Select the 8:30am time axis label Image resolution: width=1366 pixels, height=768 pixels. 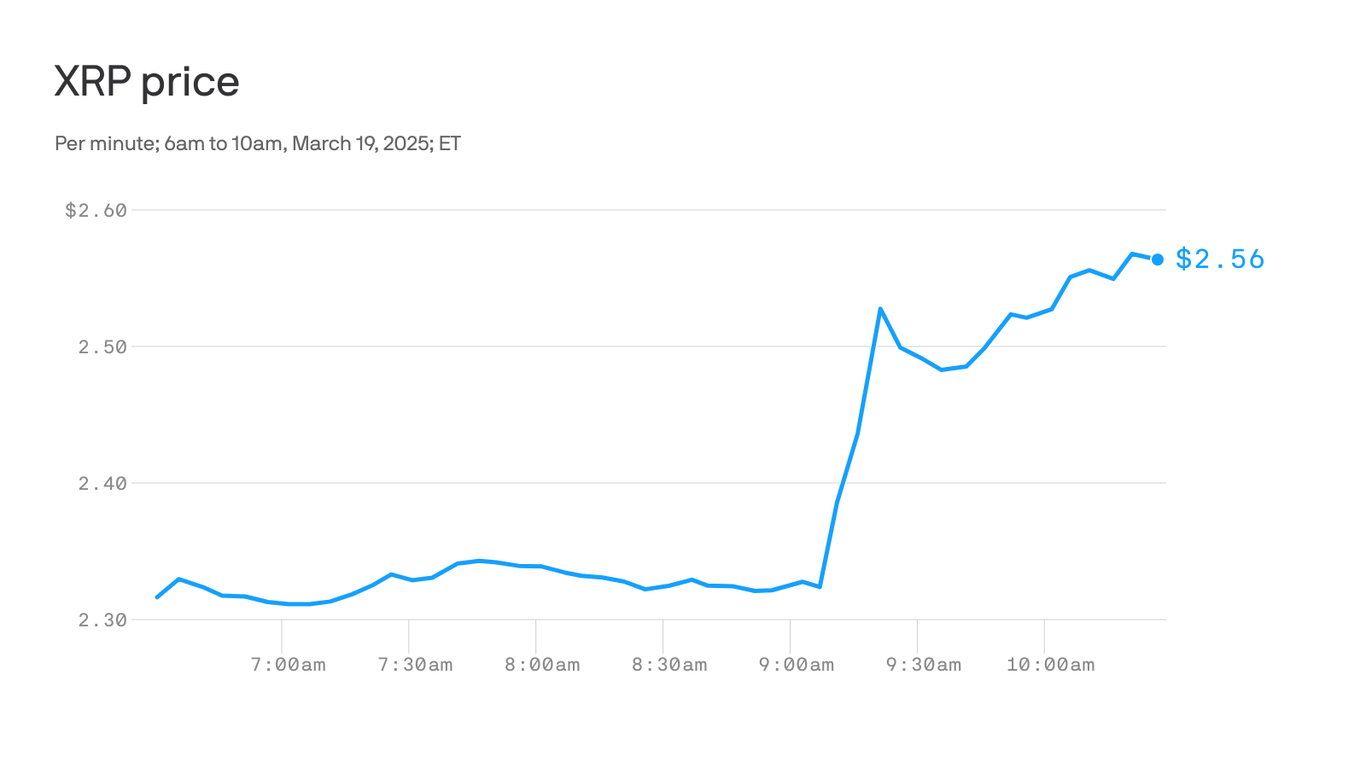tap(668, 665)
